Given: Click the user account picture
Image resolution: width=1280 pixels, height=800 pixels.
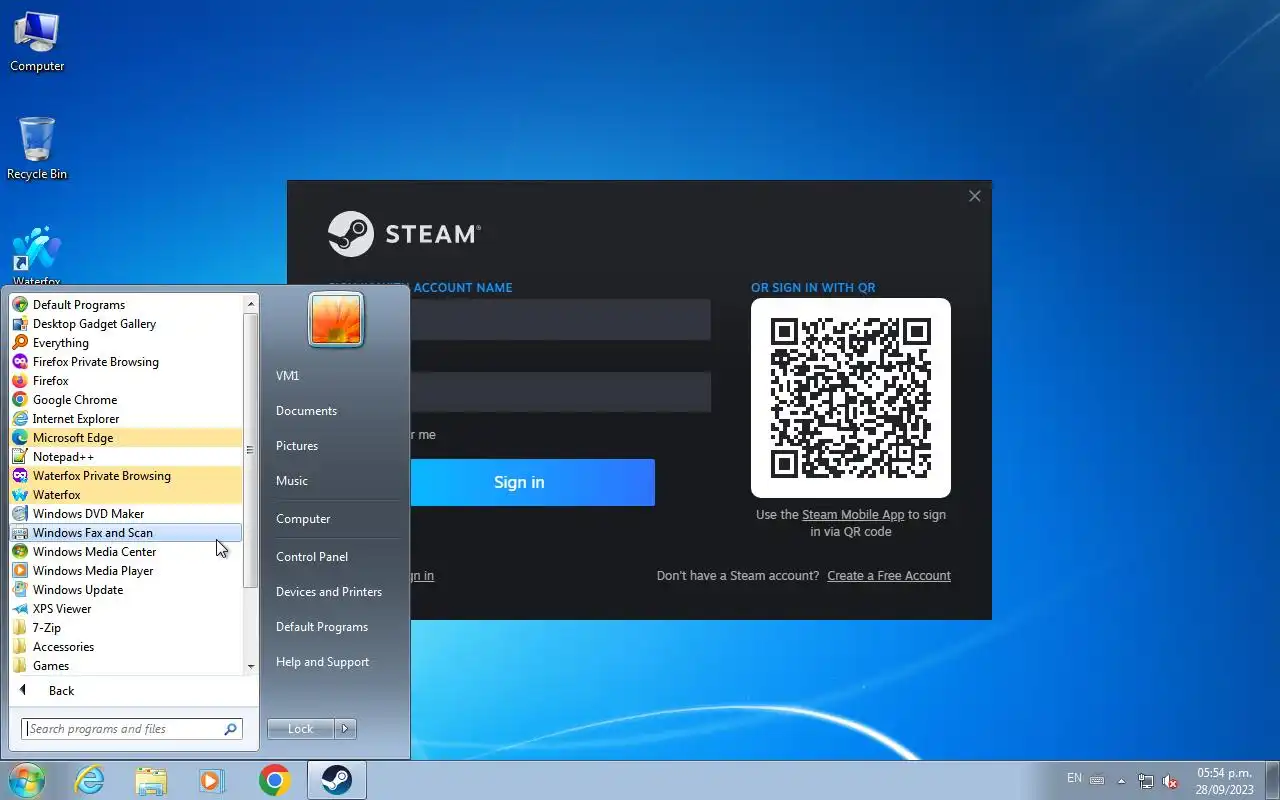Looking at the screenshot, I should point(336,320).
